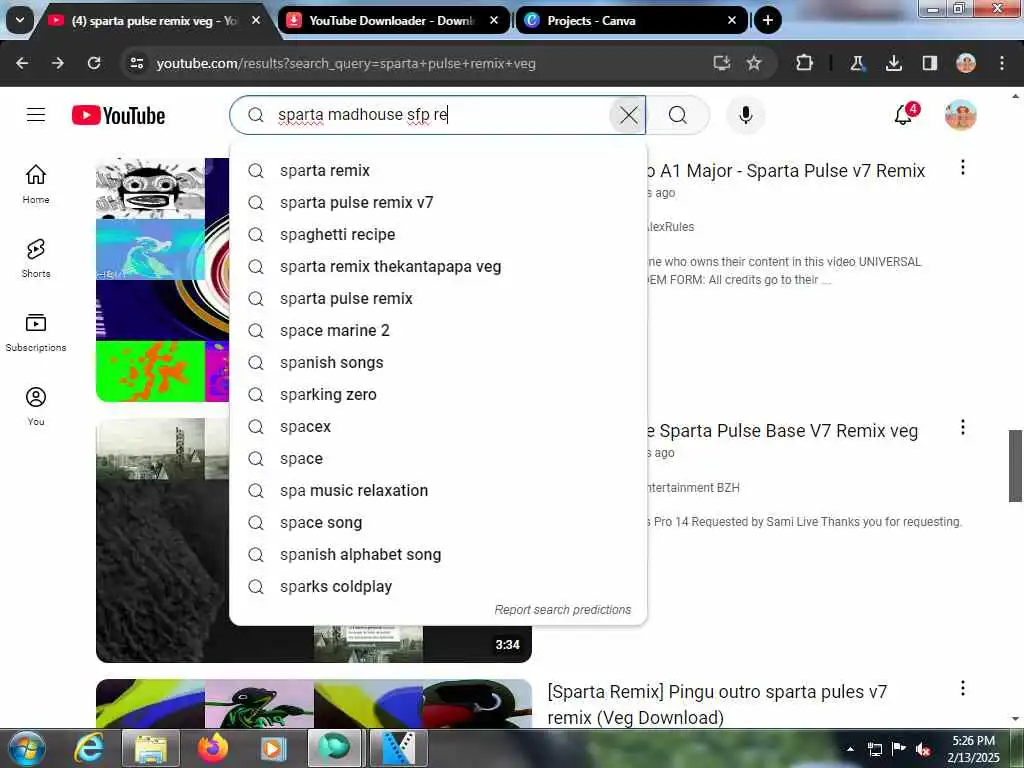Click page vertical scrollbar thumb

pyautogui.click(x=1015, y=466)
